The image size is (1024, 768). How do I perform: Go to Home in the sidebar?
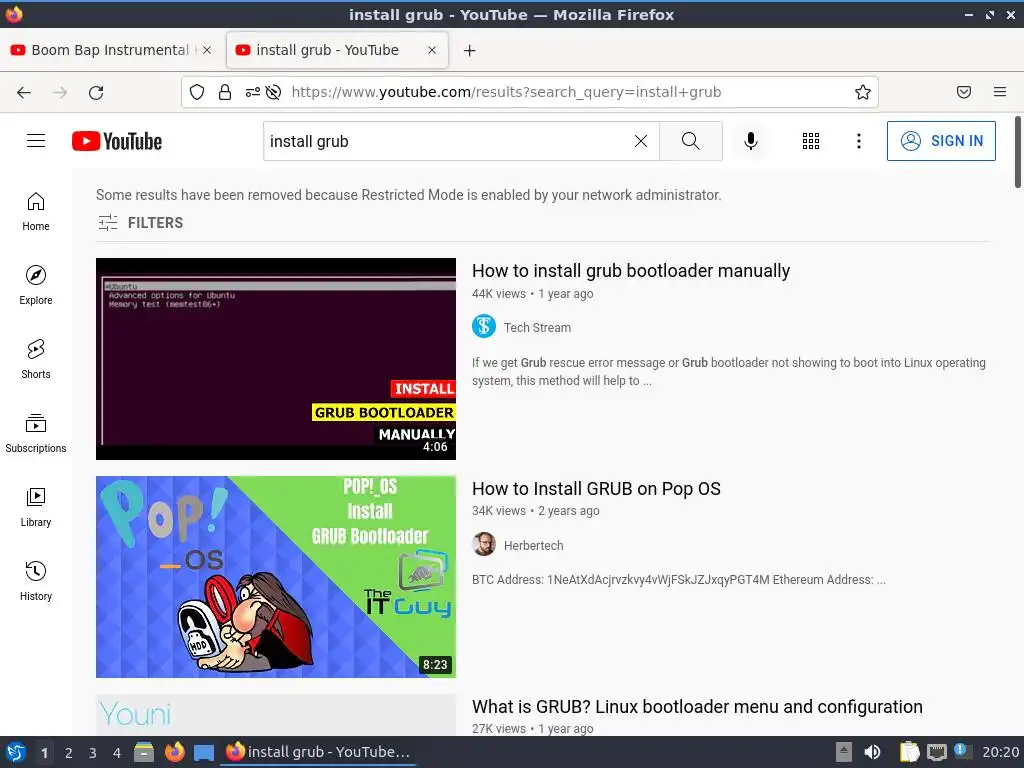click(x=36, y=212)
